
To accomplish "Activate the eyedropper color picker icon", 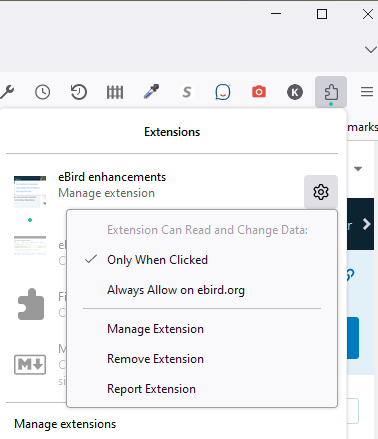I will (151, 92).
